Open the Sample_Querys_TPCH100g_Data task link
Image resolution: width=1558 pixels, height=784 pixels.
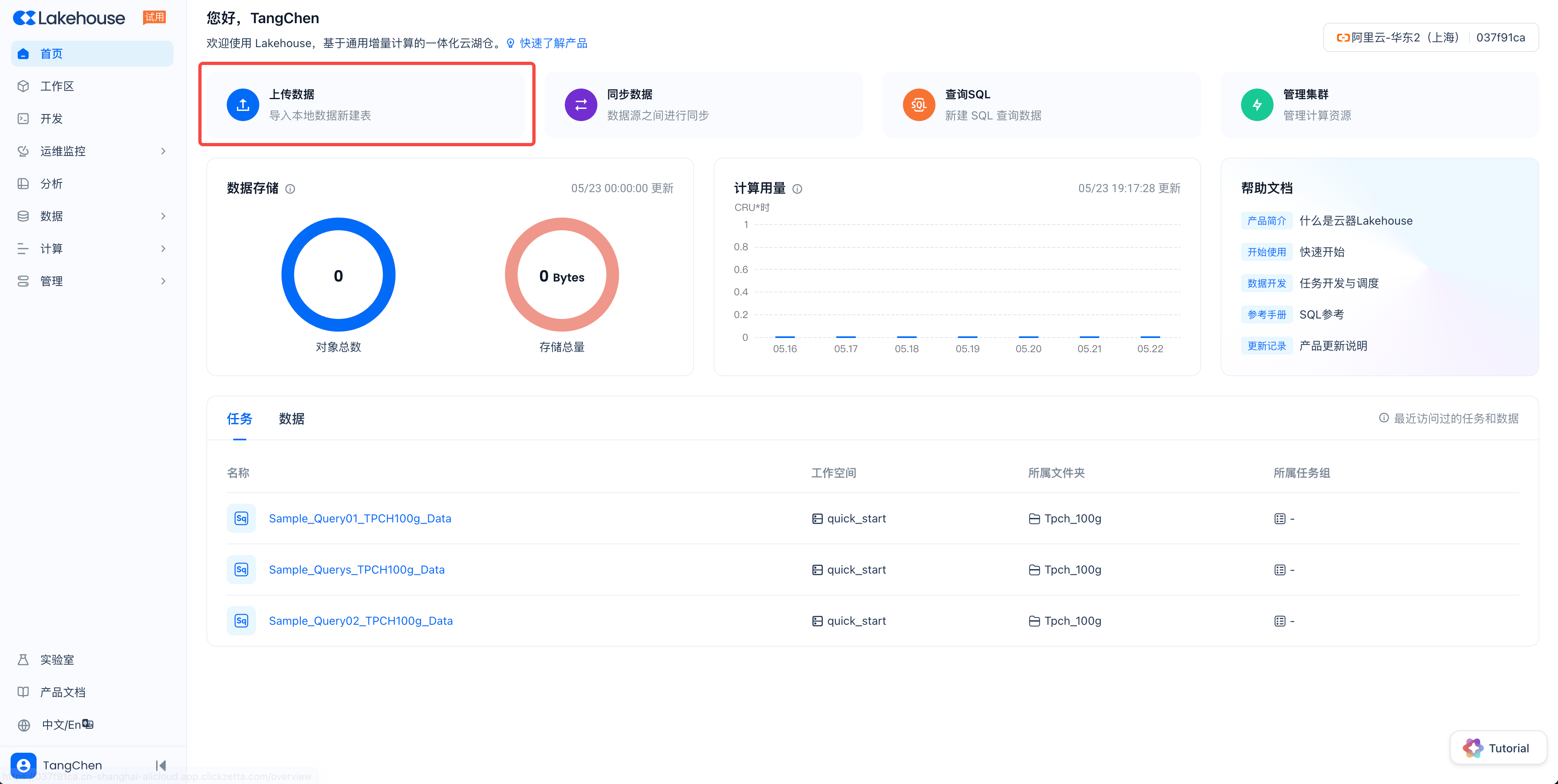click(x=356, y=570)
